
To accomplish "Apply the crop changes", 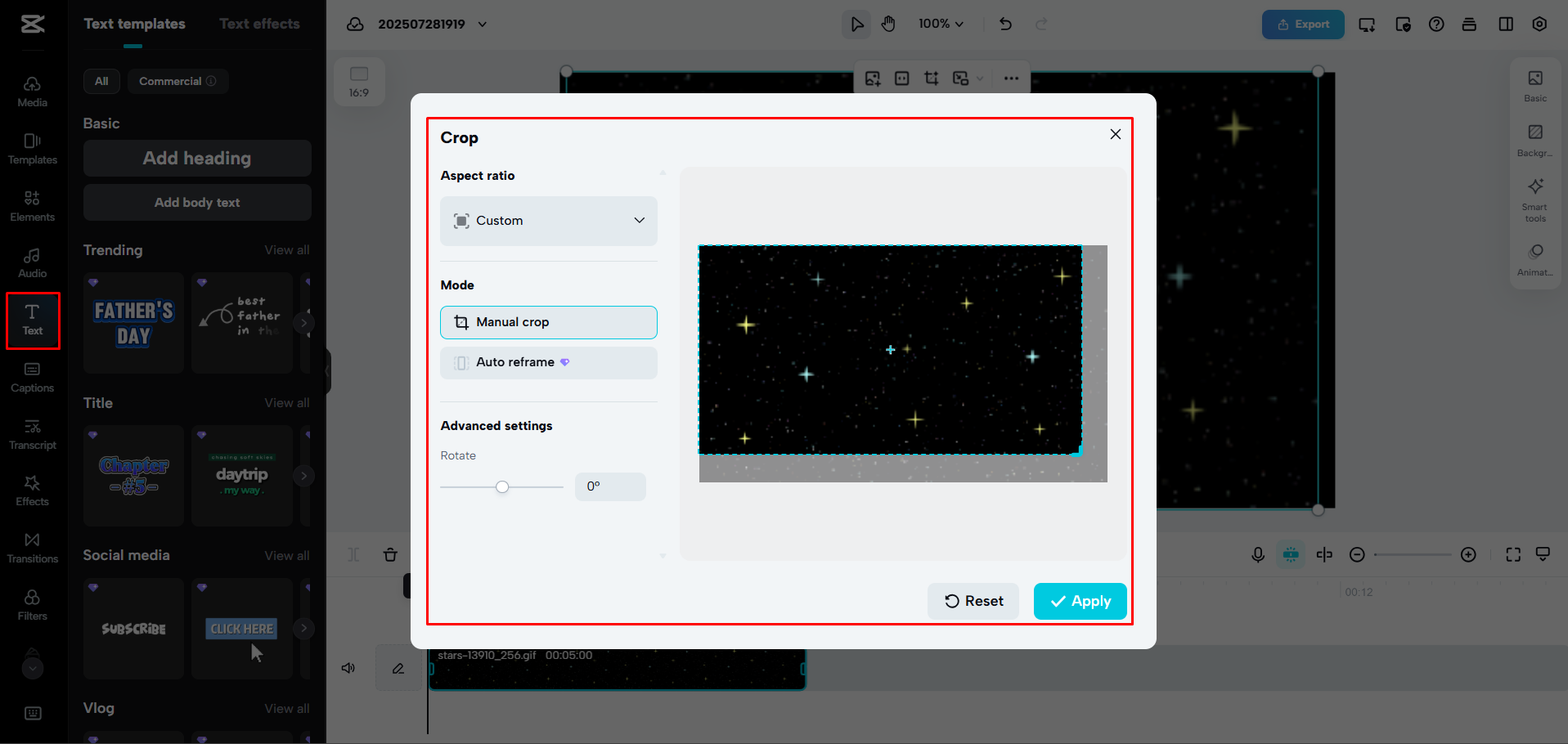I will (x=1080, y=601).
